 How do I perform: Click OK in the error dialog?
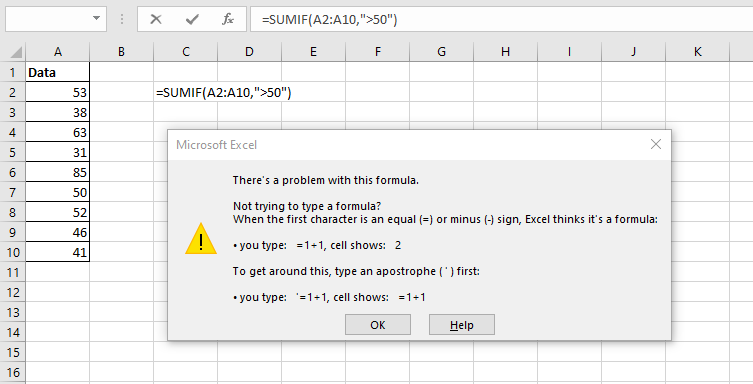[377, 325]
